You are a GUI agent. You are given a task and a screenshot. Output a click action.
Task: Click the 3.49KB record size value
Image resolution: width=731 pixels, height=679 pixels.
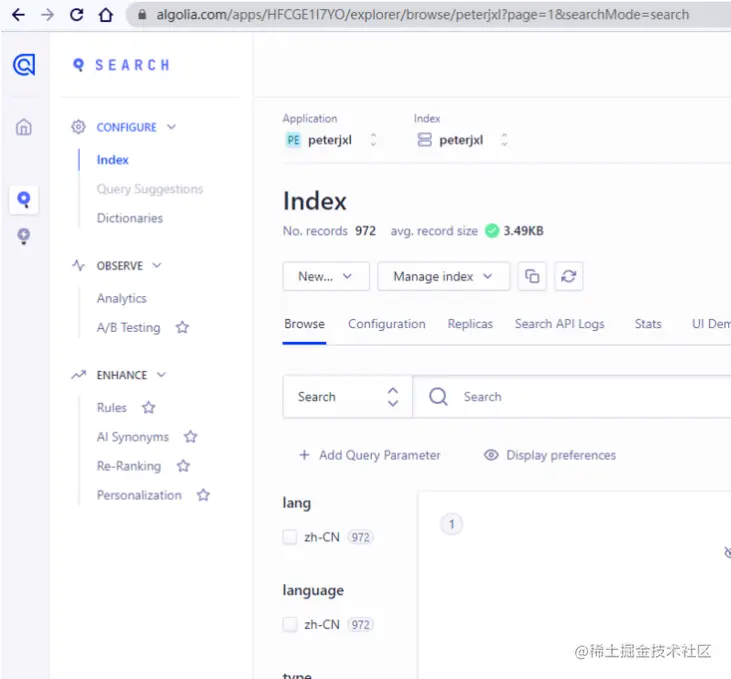[523, 230]
